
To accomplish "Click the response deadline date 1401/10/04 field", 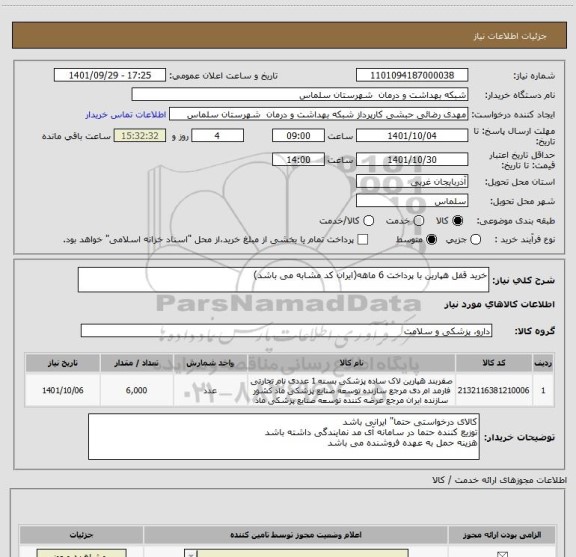I will (412, 136).
